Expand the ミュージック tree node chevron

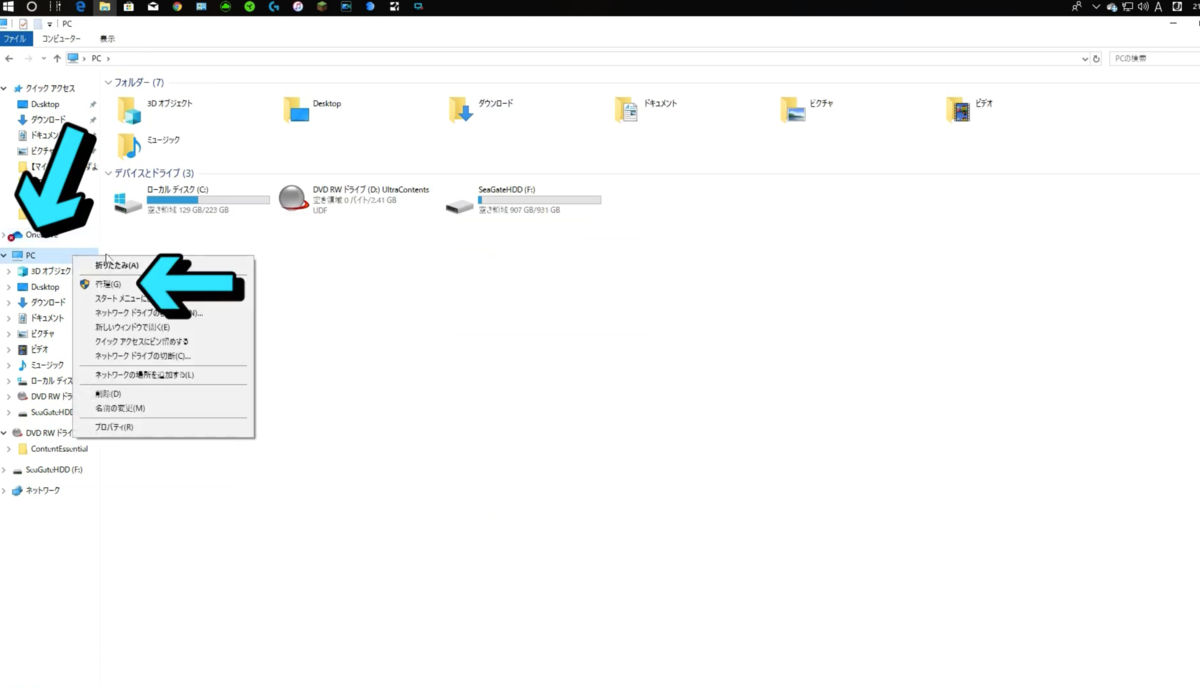(9, 365)
